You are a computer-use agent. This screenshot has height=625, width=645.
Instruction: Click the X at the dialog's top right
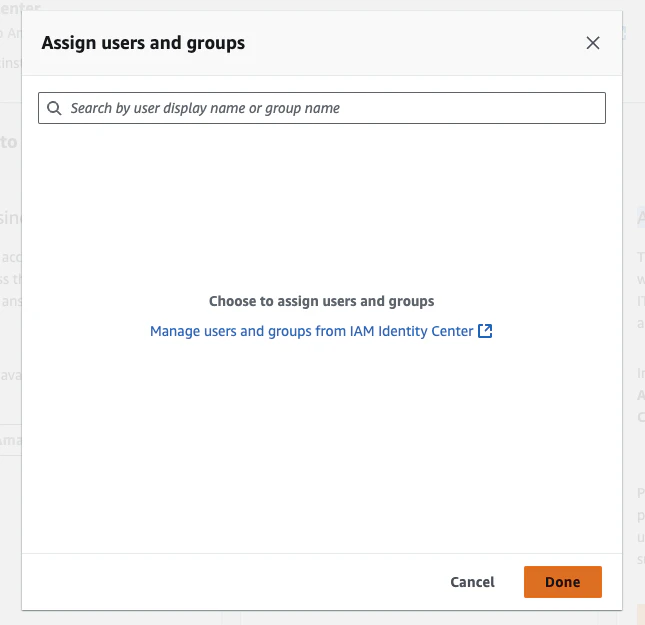[x=592, y=43]
